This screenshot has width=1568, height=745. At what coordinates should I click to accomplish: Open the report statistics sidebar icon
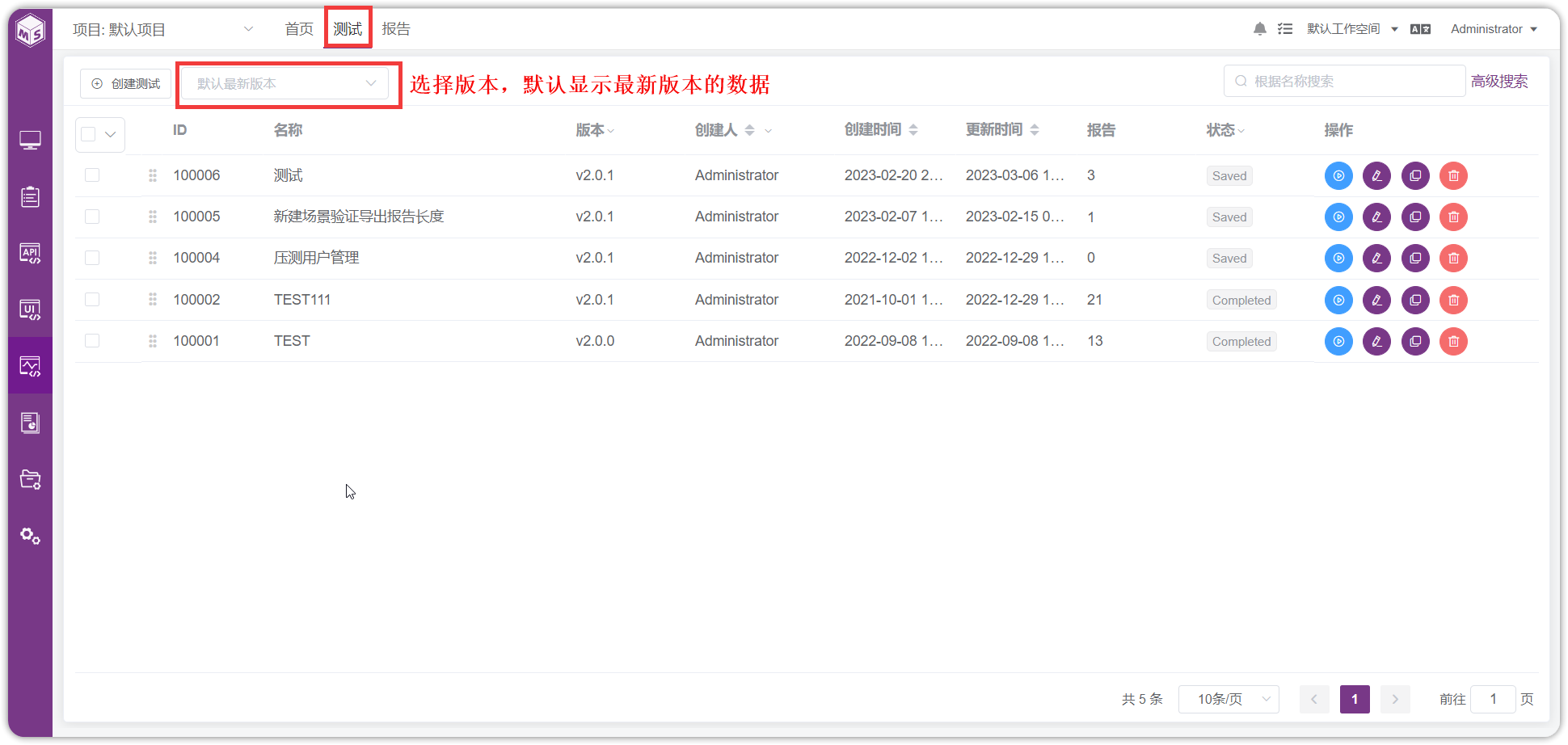point(30,423)
